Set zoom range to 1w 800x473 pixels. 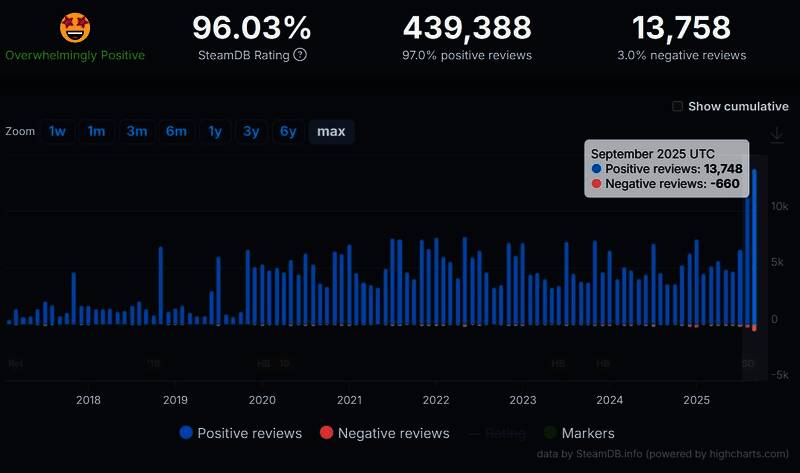58,131
